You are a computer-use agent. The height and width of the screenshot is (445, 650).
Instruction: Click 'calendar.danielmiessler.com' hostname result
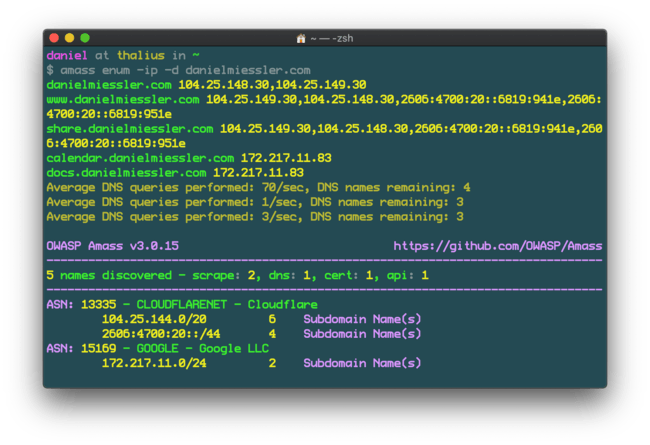click(x=140, y=158)
